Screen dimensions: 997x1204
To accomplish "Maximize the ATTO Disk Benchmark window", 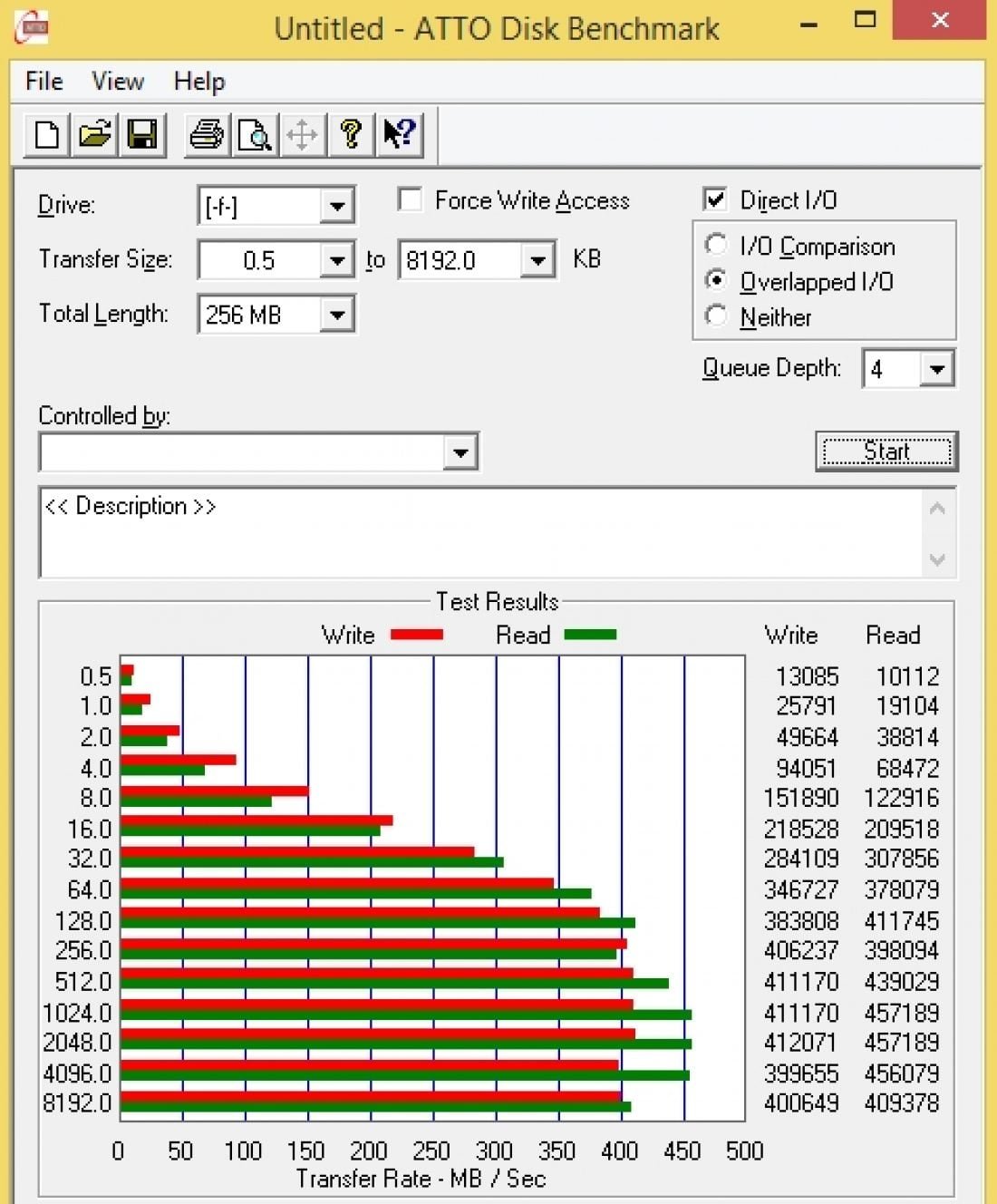I will (866, 22).
